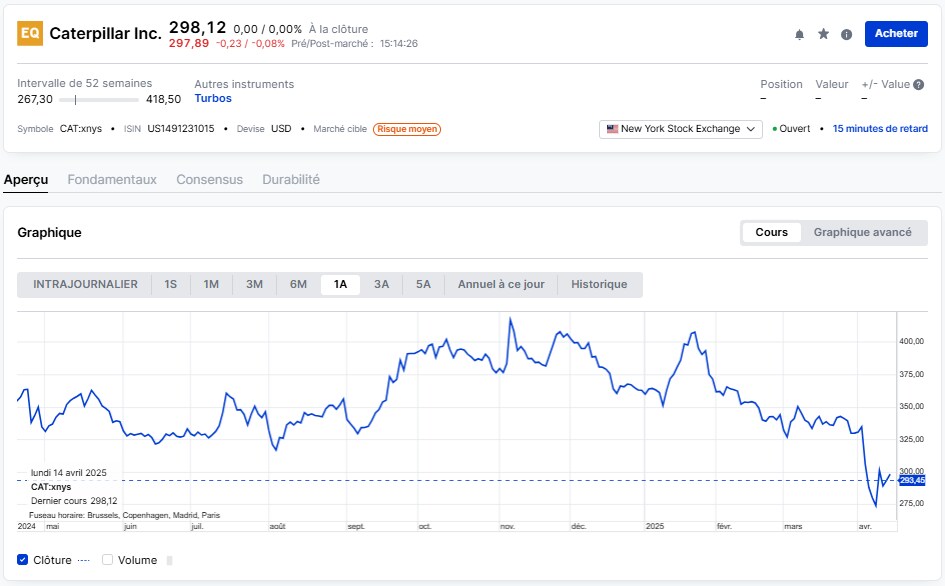This screenshot has width=945, height=586.
Task: Click the US flag icon in exchange selector
Action: tap(612, 129)
